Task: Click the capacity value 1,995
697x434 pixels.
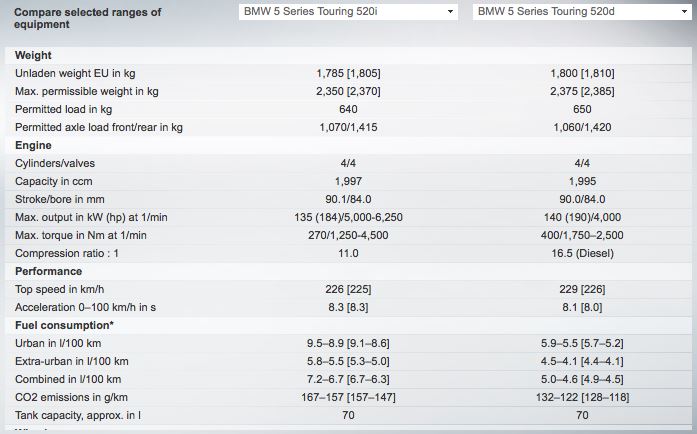Action: pos(582,181)
